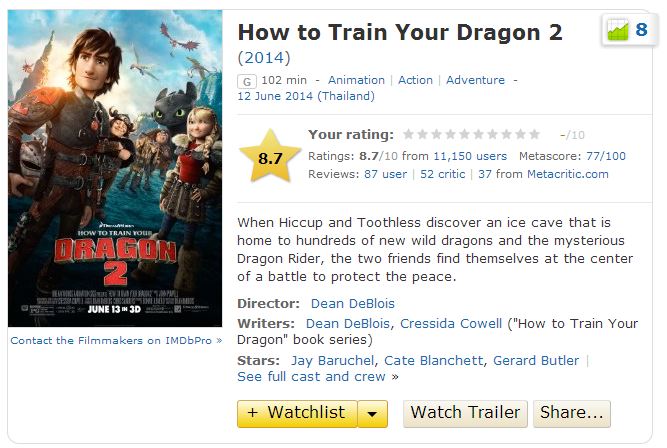Rate the movie one star
This screenshot has height=448, width=667.
click(x=408, y=135)
